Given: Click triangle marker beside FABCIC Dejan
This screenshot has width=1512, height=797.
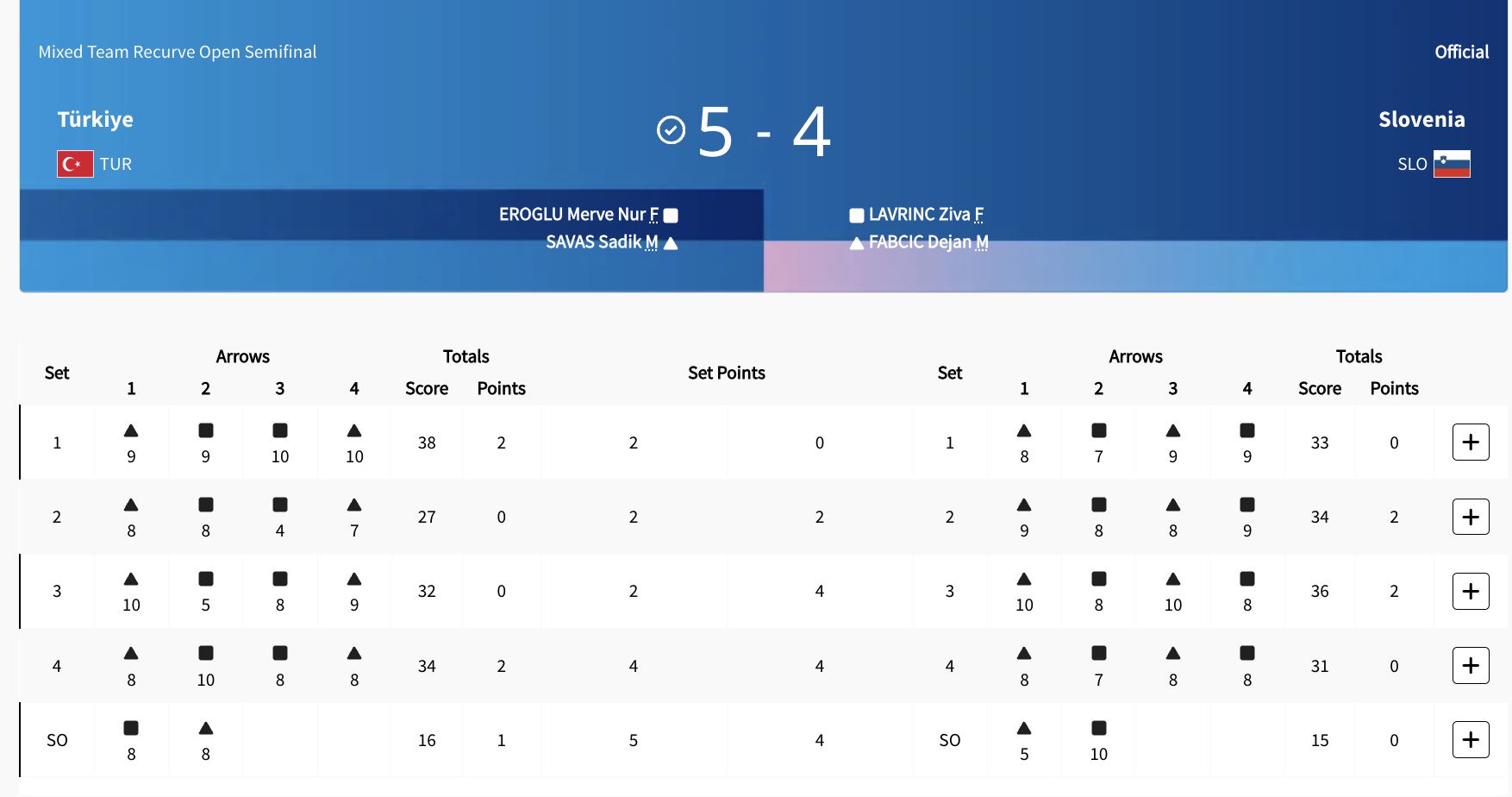Looking at the screenshot, I should tap(856, 243).
